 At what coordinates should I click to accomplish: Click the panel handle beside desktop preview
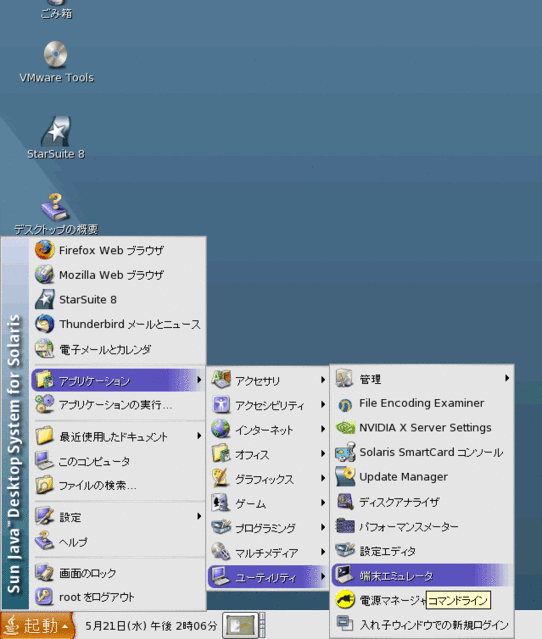(x=262, y=625)
